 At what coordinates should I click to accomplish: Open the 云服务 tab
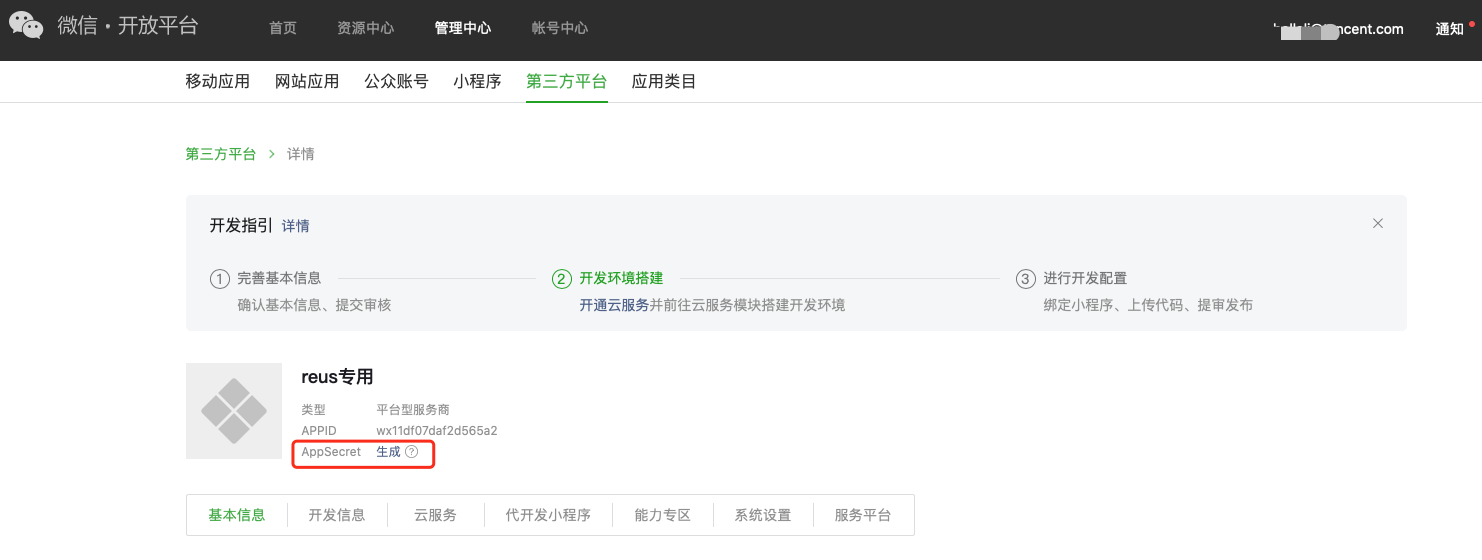point(436,515)
